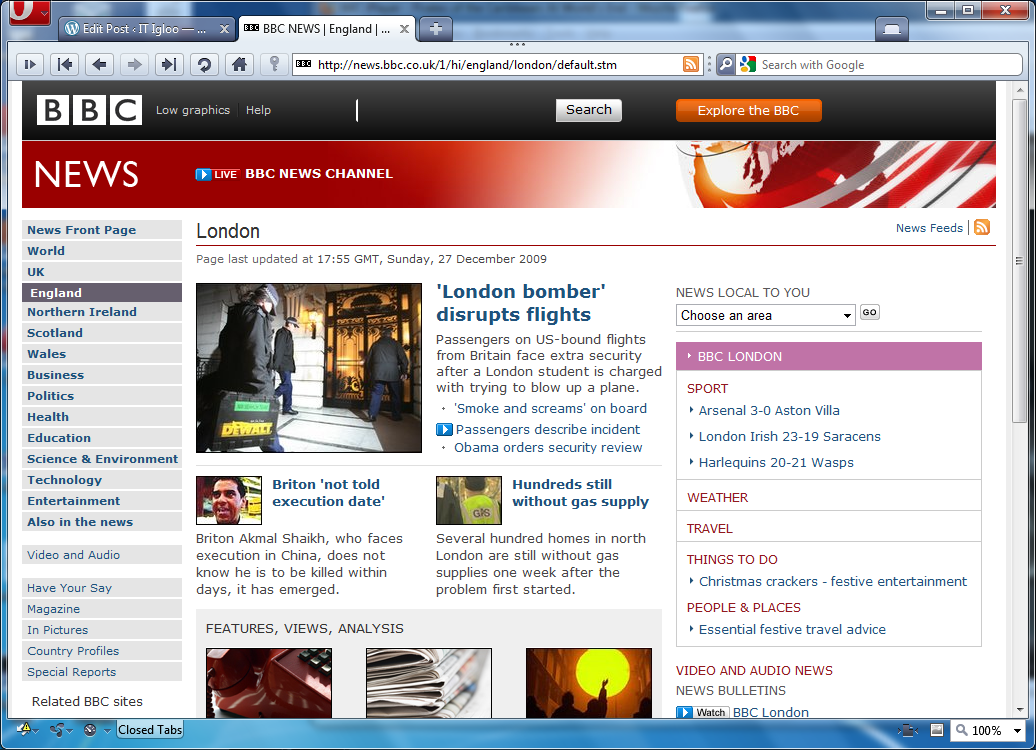The height and width of the screenshot is (750, 1036).
Task: Select Science & Environment in sidebar
Action: [x=102, y=459]
